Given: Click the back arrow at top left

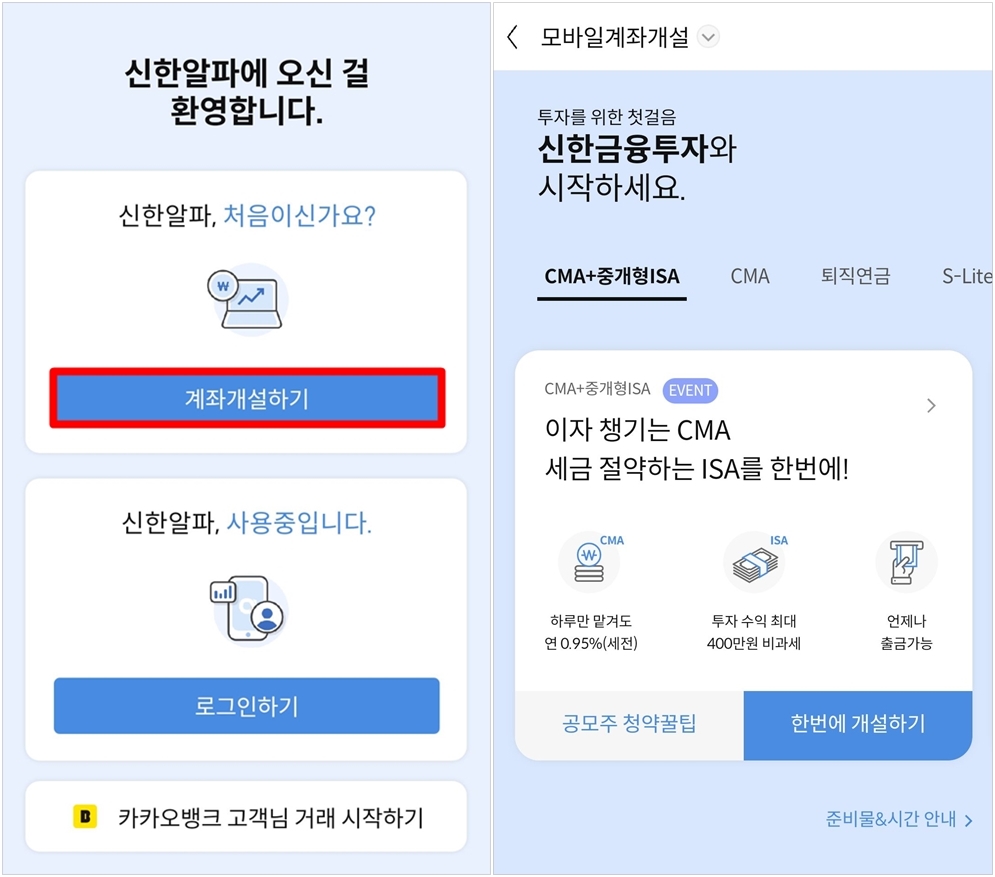Looking at the screenshot, I should pyautogui.click(x=512, y=36).
